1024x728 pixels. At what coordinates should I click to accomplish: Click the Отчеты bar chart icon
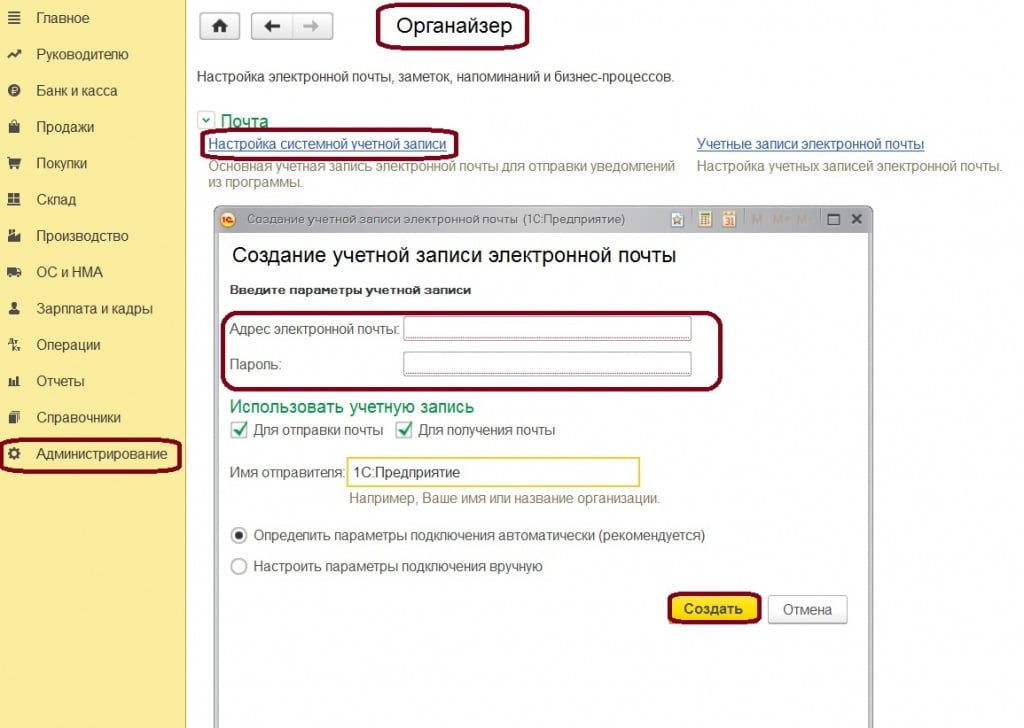click(14, 381)
